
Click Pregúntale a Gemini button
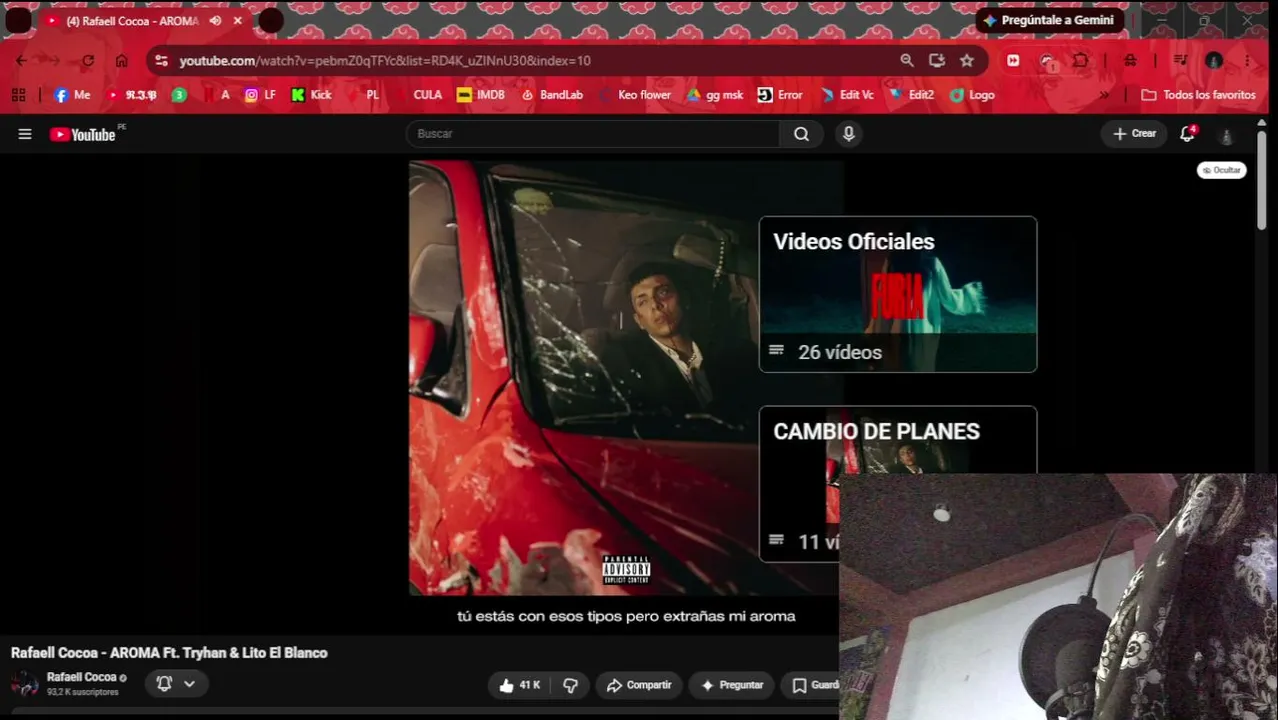pos(1050,20)
